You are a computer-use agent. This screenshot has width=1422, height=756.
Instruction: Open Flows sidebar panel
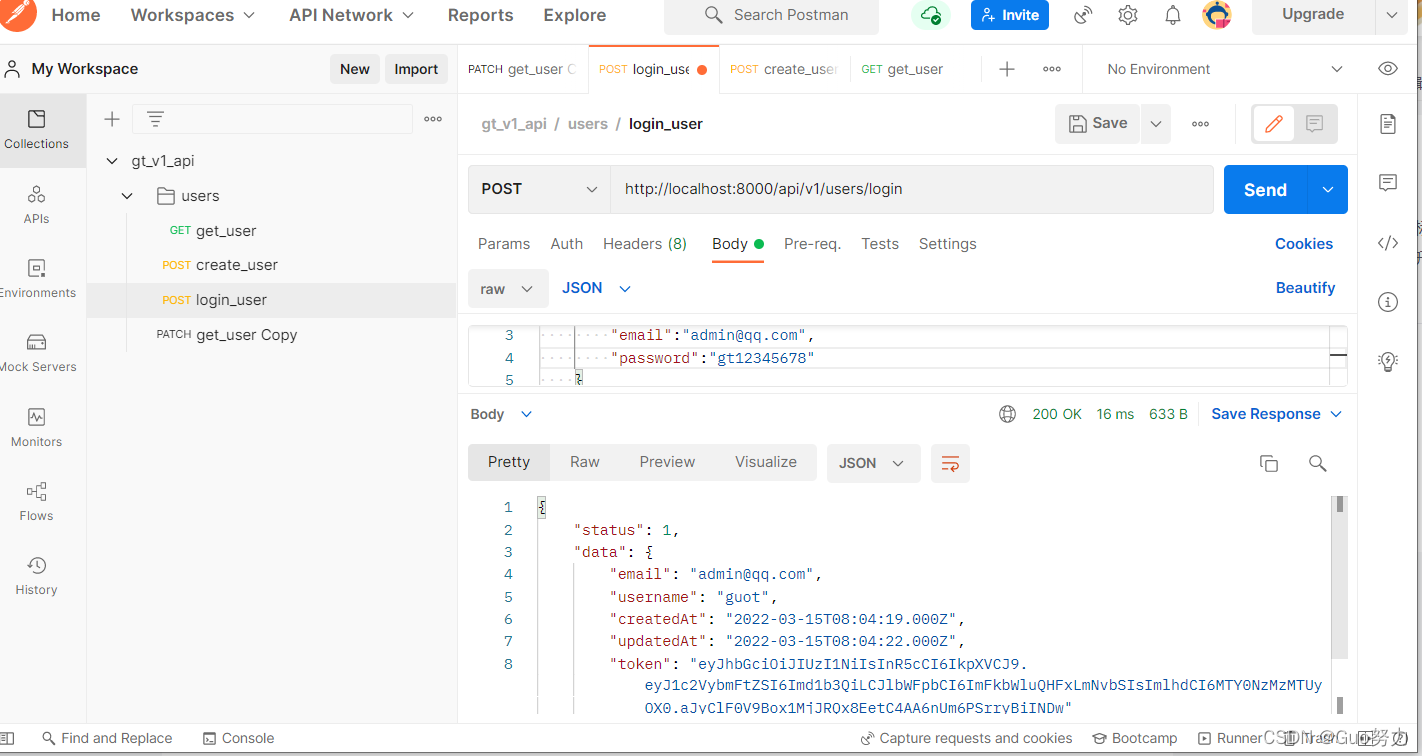pyautogui.click(x=36, y=502)
